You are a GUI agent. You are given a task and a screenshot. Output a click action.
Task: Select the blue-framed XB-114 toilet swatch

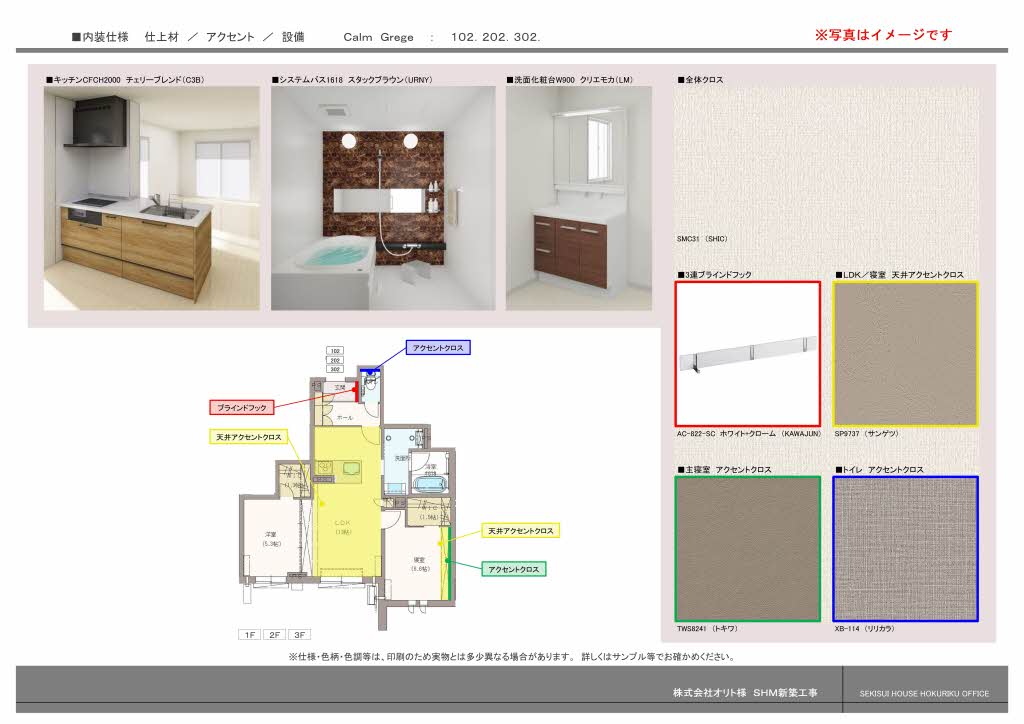[905, 548]
